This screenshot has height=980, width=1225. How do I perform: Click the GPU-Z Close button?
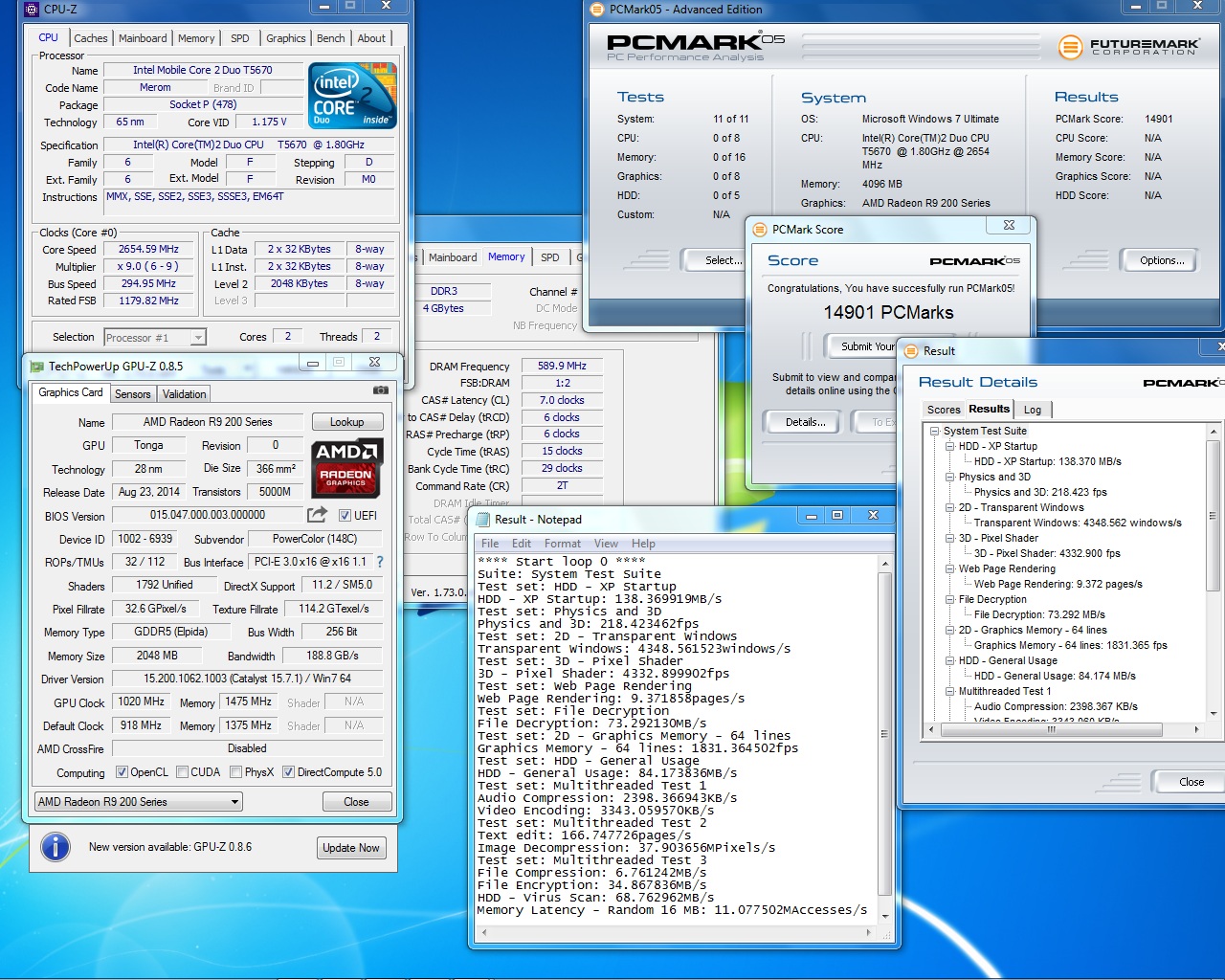[x=356, y=802]
